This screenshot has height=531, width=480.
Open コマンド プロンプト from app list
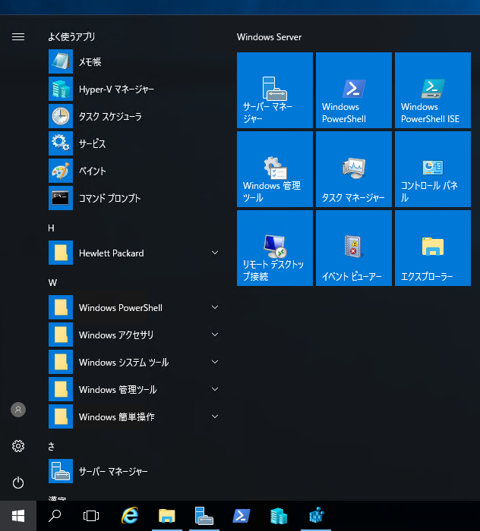(134, 198)
